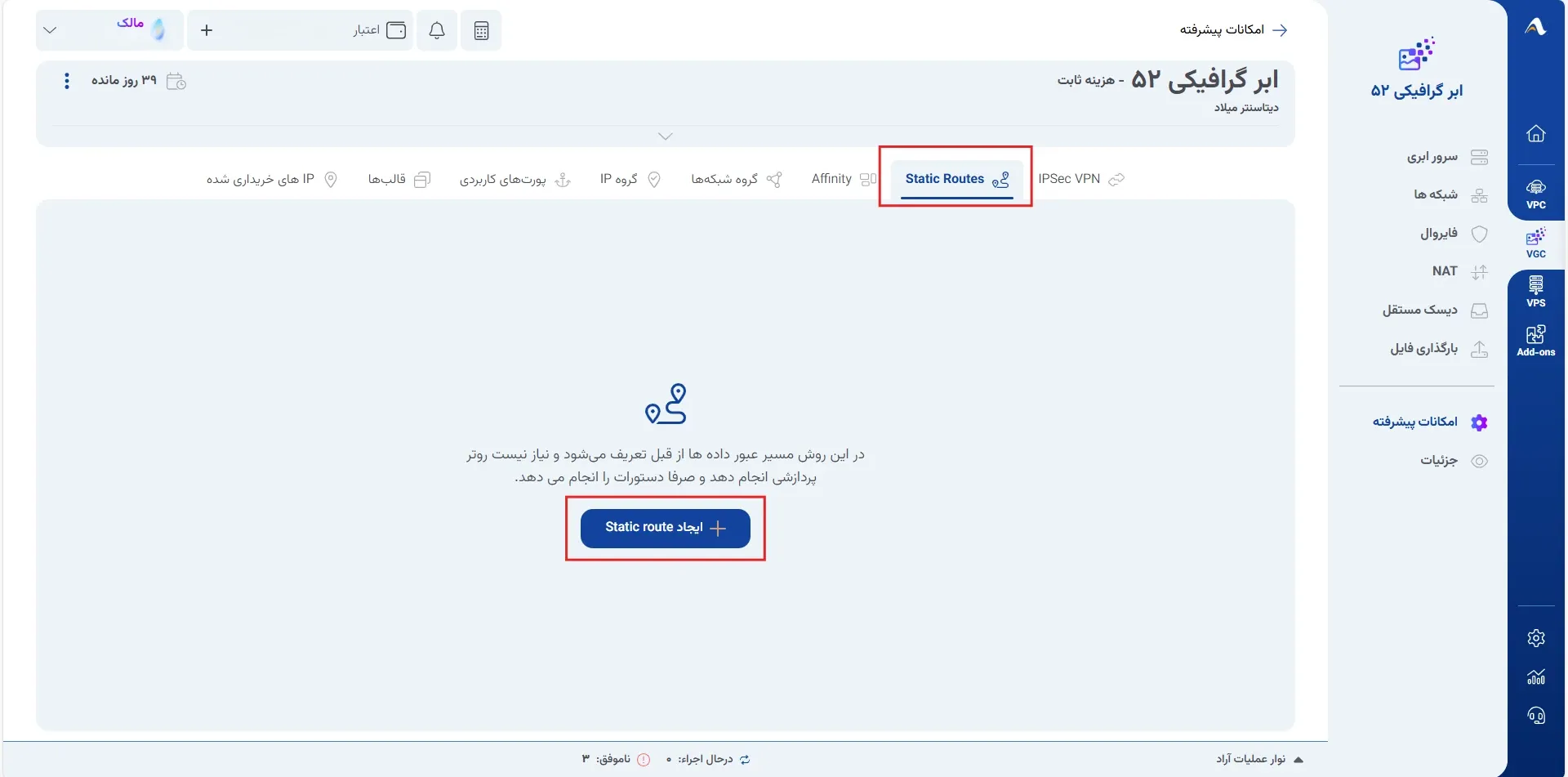Viewport: 1568px width, 777px height.
Task: Click the failed operations warning icon
Action: [x=644, y=759]
